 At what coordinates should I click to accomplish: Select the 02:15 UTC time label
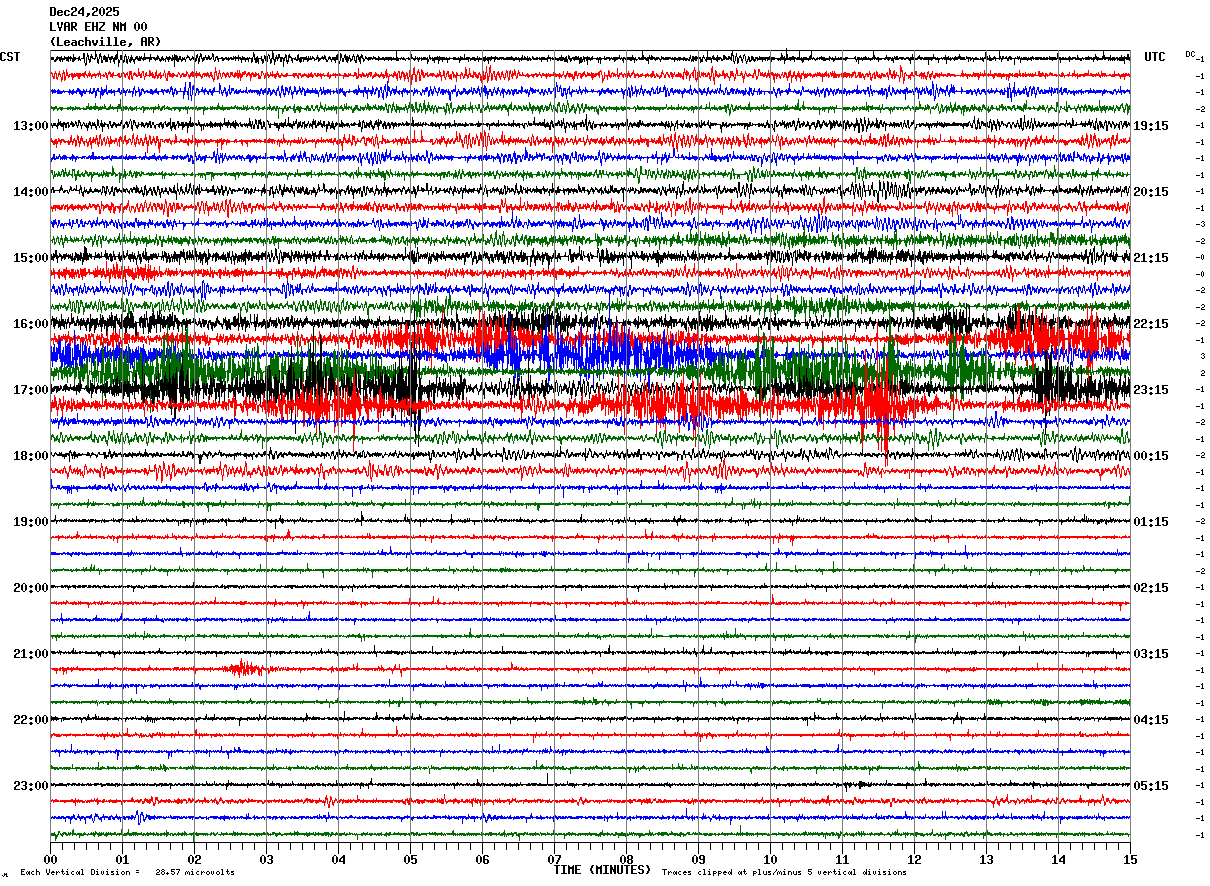1151,588
